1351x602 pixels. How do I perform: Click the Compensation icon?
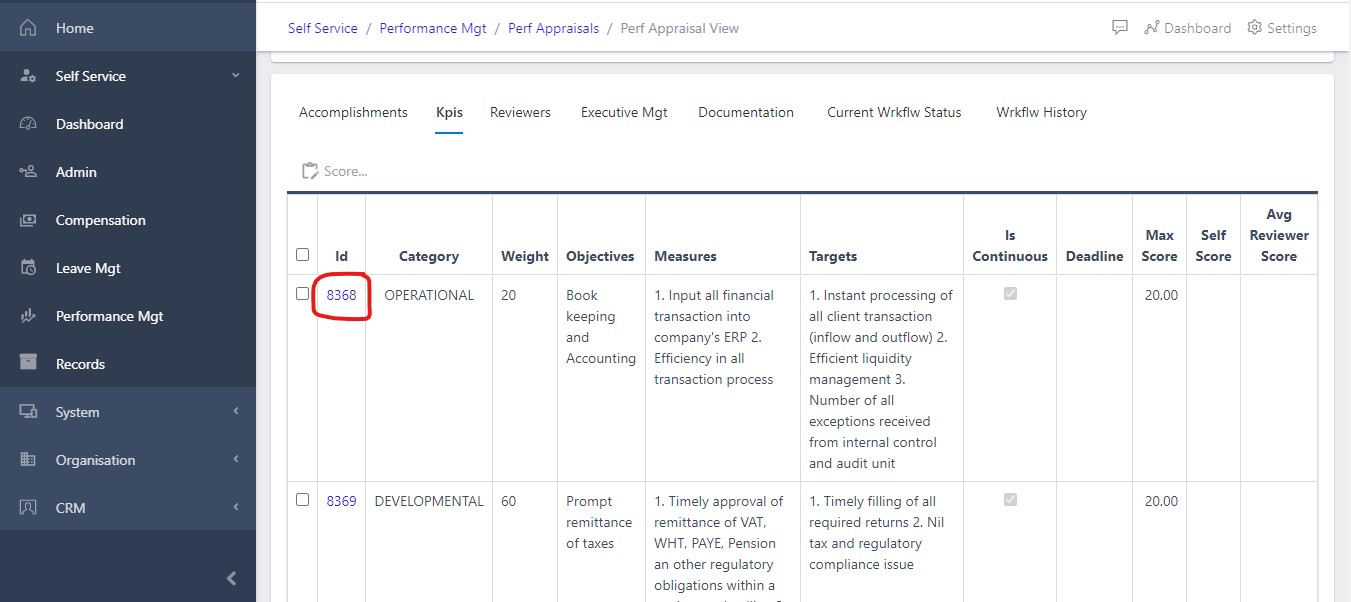[x=27, y=219]
